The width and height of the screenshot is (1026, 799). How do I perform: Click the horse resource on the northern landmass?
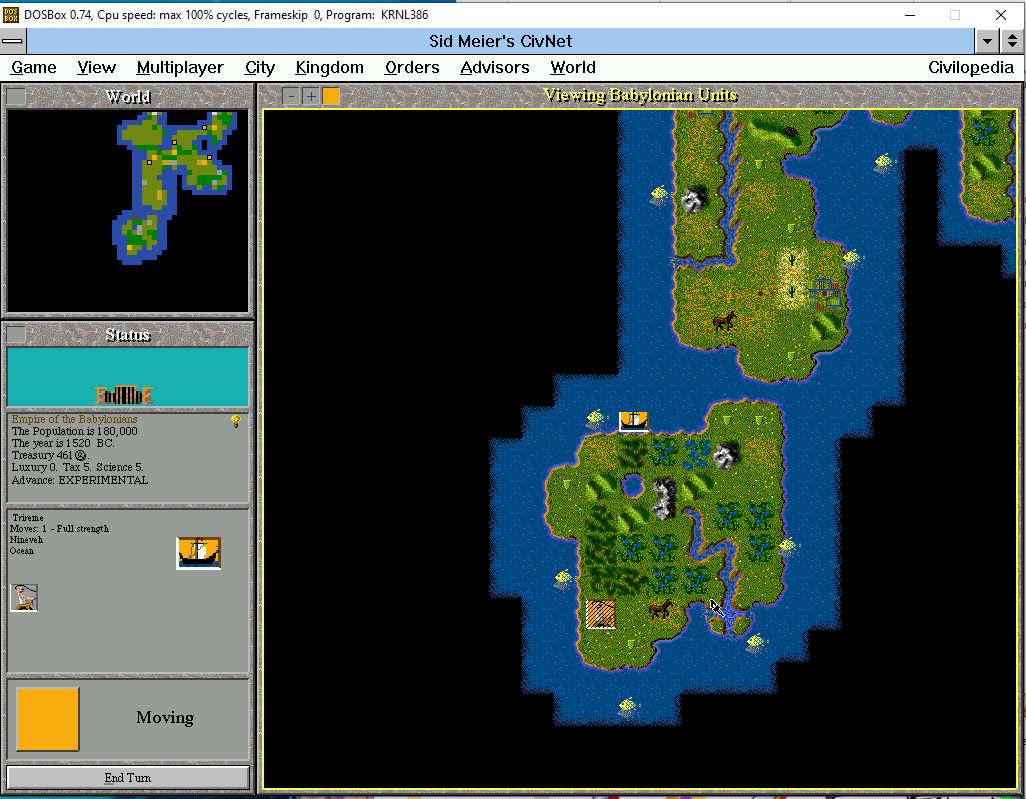pyautogui.click(x=724, y=321)
